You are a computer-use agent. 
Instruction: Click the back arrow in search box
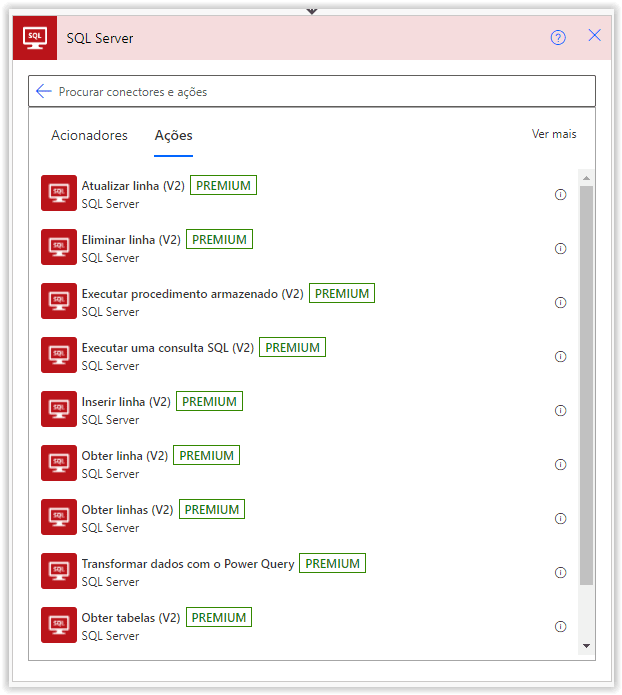[x=43, y=91]
